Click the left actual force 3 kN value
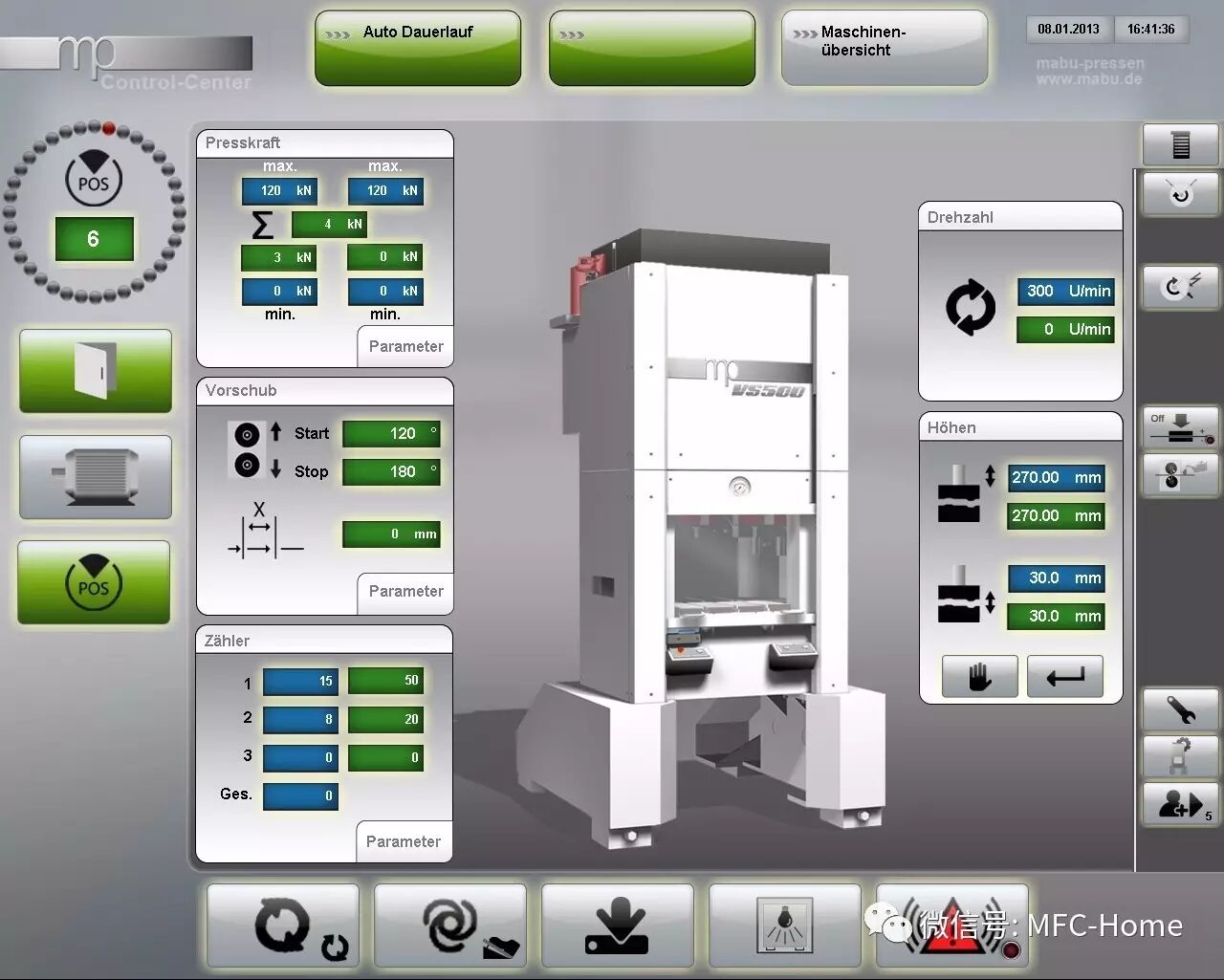Screen dimensions: 1224x980 [x=278, y=257]
